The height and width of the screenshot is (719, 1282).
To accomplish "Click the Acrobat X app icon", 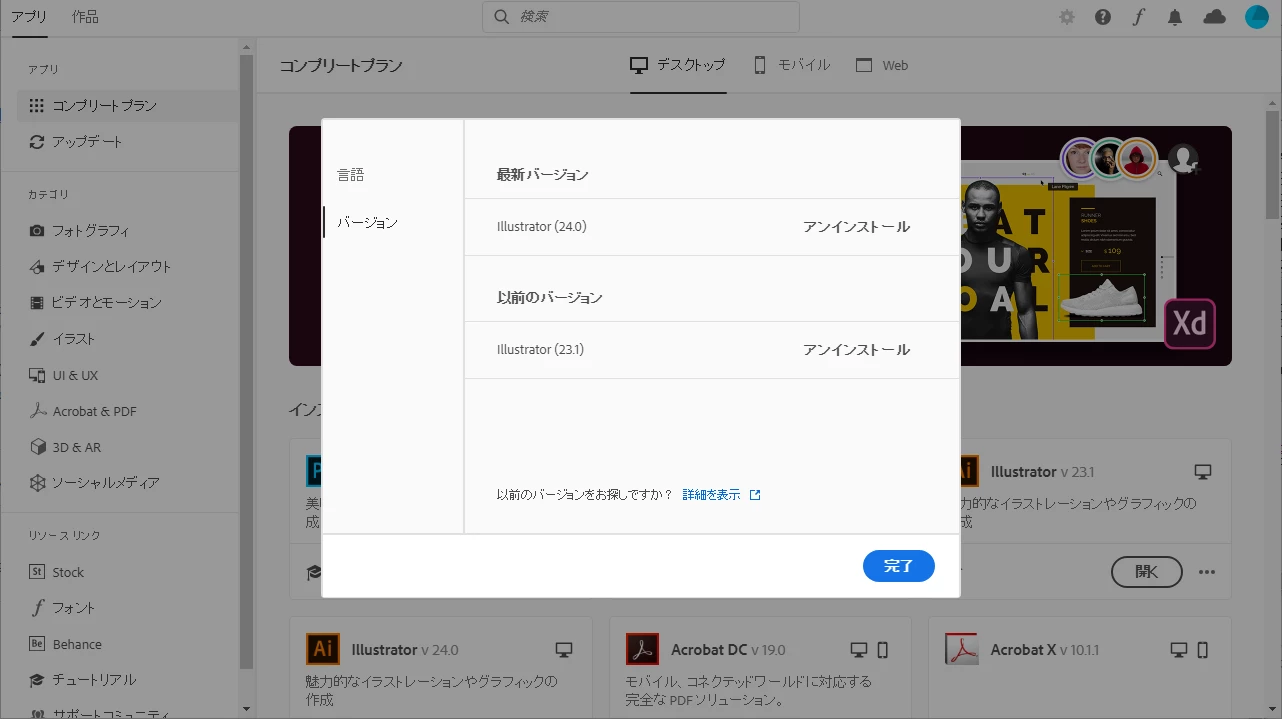I will point(961,649).
